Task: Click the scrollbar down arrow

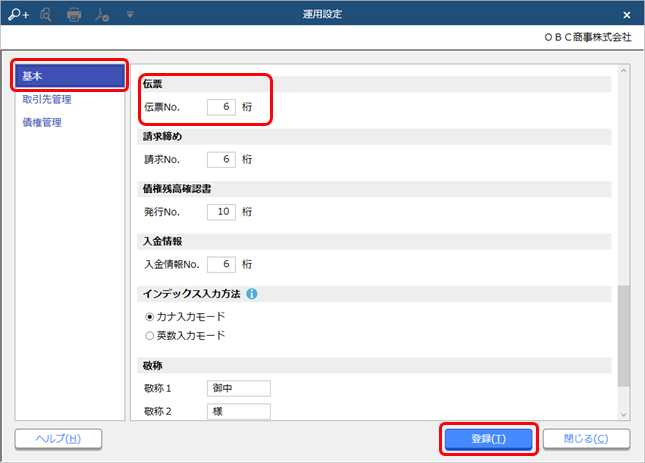Action: 624,414
